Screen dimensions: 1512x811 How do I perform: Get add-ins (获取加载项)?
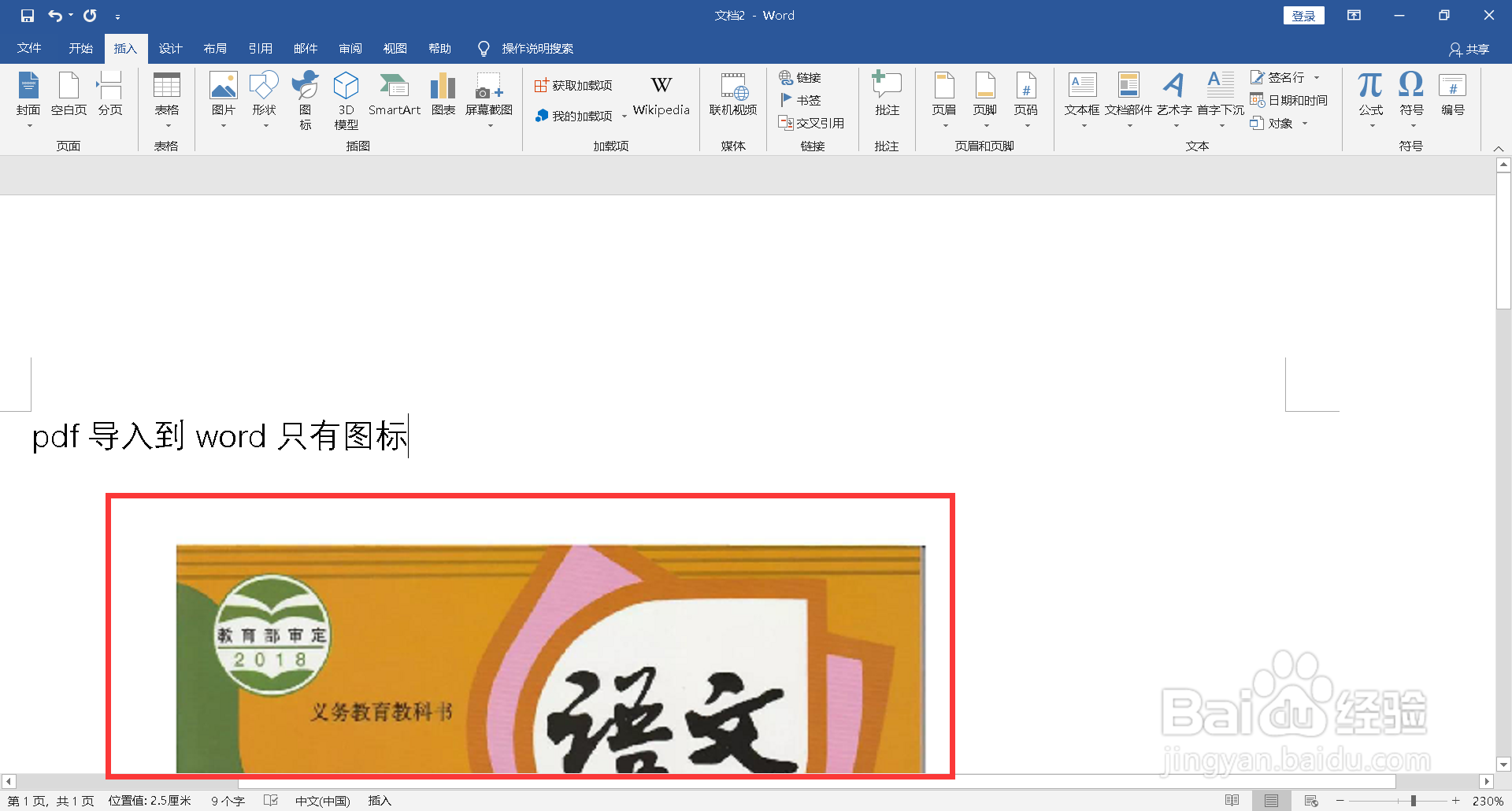(573, 85)
